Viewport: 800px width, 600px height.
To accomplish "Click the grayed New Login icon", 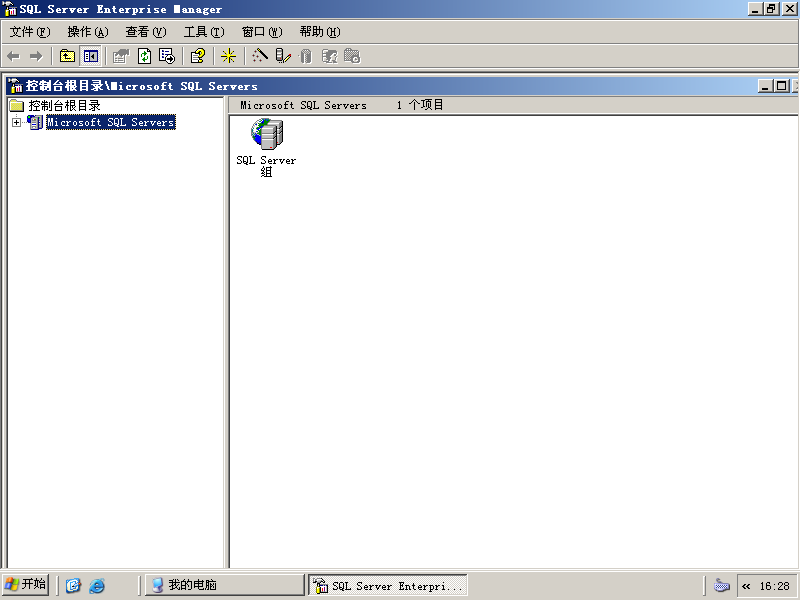I will click(x=329, y=56).
